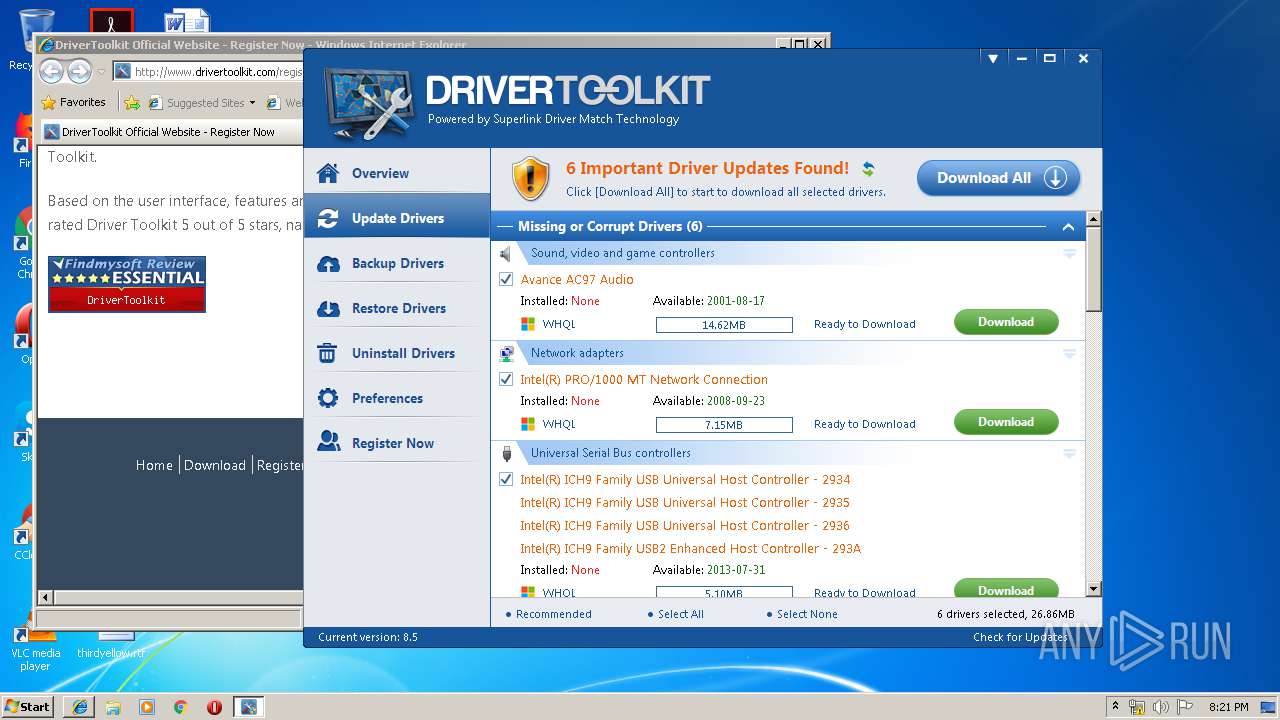Click the Uninstall Drivers trash icon

click(327, 353)
